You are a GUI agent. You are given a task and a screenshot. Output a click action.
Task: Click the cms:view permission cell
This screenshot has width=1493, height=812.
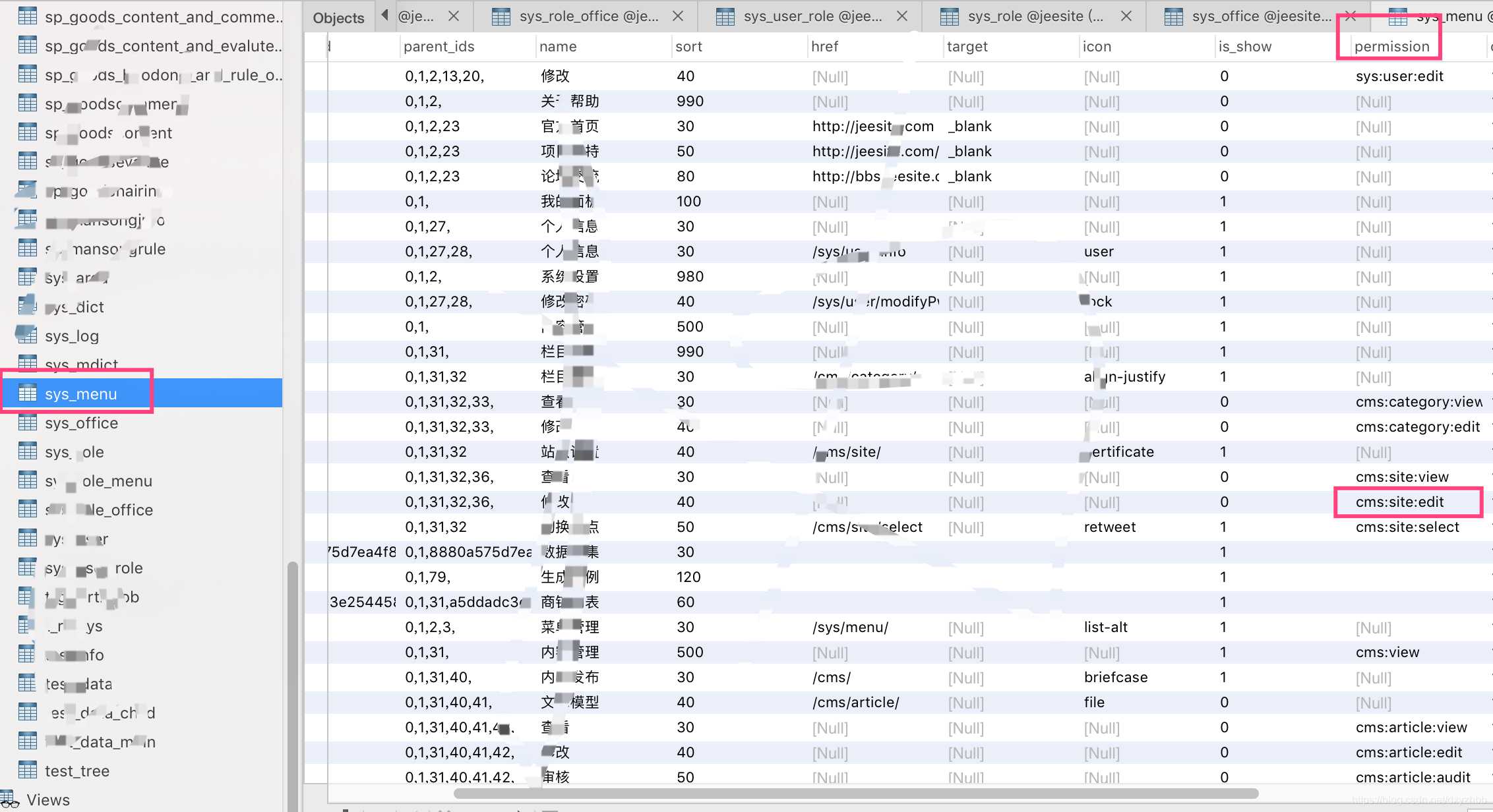1418,652
